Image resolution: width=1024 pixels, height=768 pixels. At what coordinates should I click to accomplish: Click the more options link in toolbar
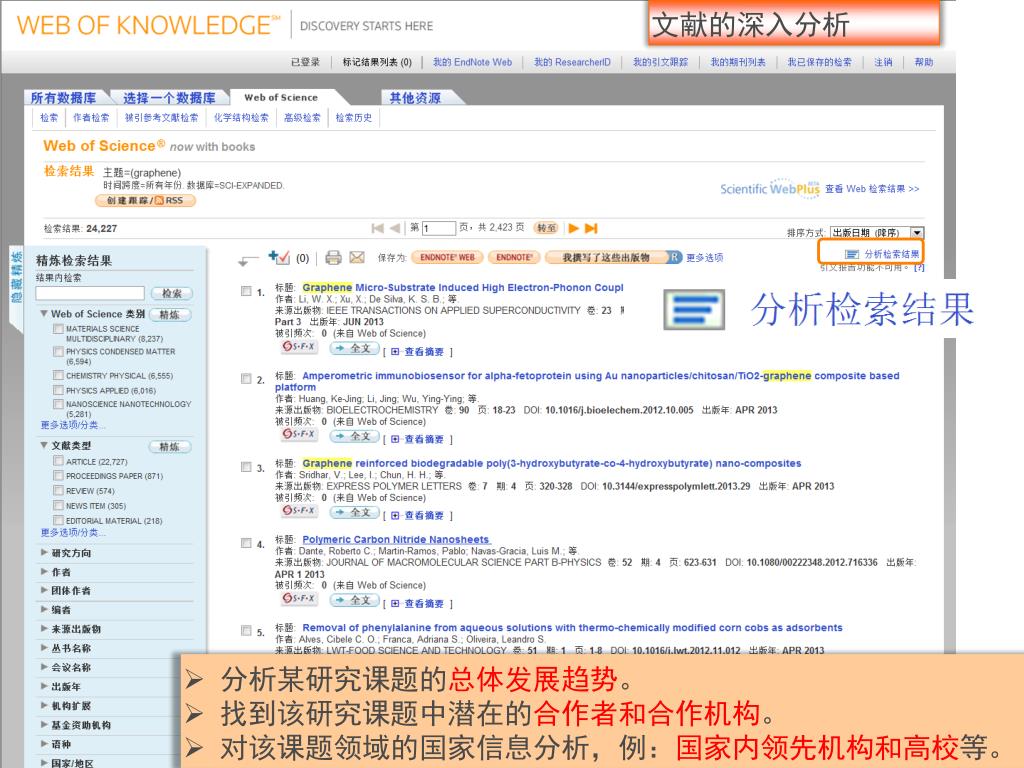coord(705,257)
